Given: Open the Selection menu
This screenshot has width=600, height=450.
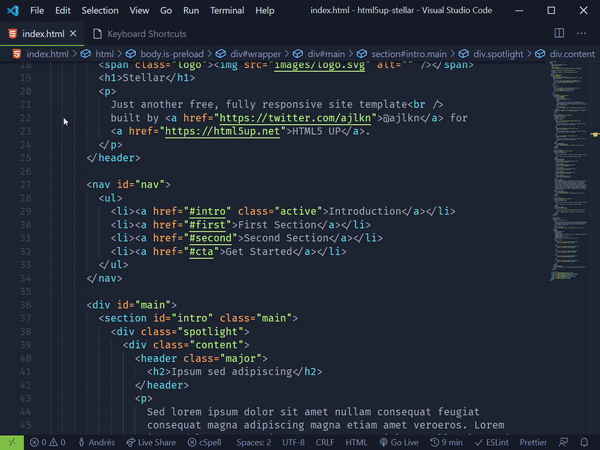Looking at the screenshot, I should click(x=100, y=10).
